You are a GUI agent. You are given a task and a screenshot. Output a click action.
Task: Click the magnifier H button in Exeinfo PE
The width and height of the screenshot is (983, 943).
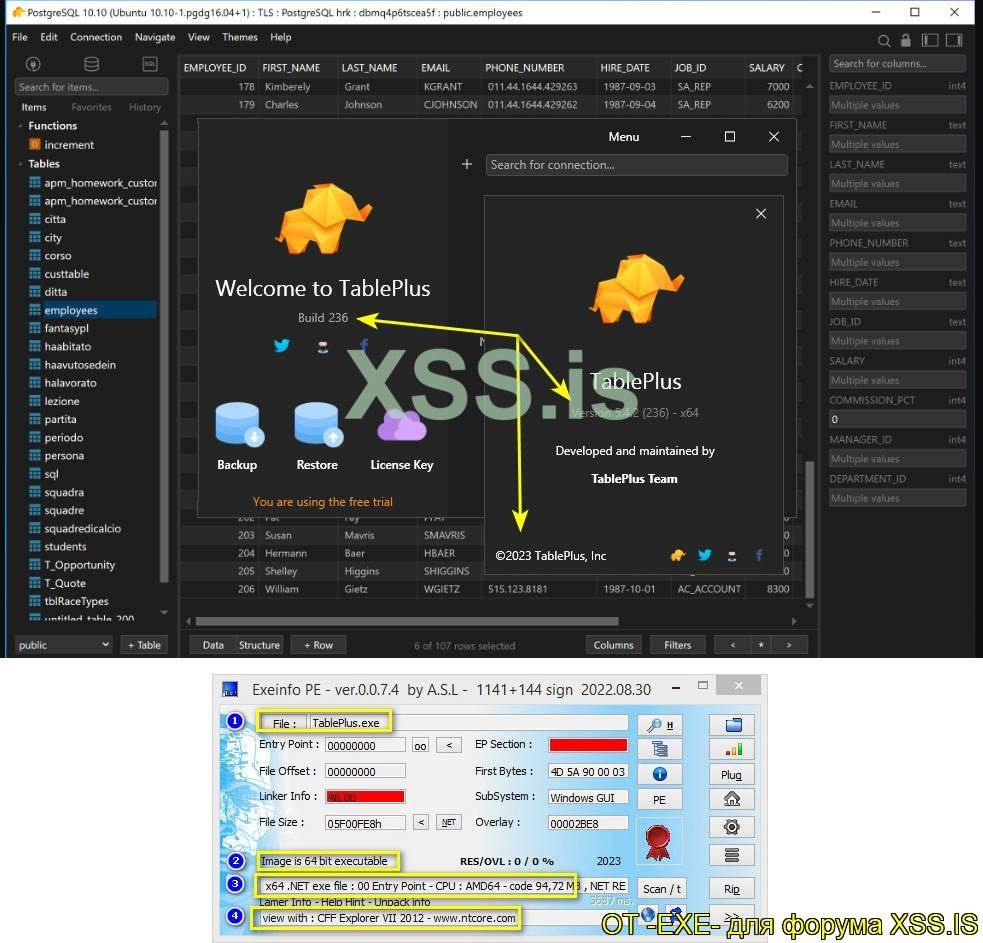(x=660, y=725)
